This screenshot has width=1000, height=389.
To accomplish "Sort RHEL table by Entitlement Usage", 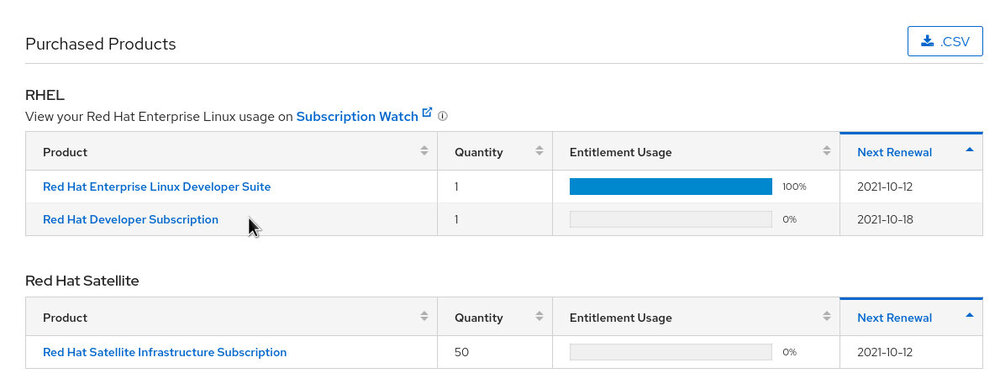I will [696, 152].
